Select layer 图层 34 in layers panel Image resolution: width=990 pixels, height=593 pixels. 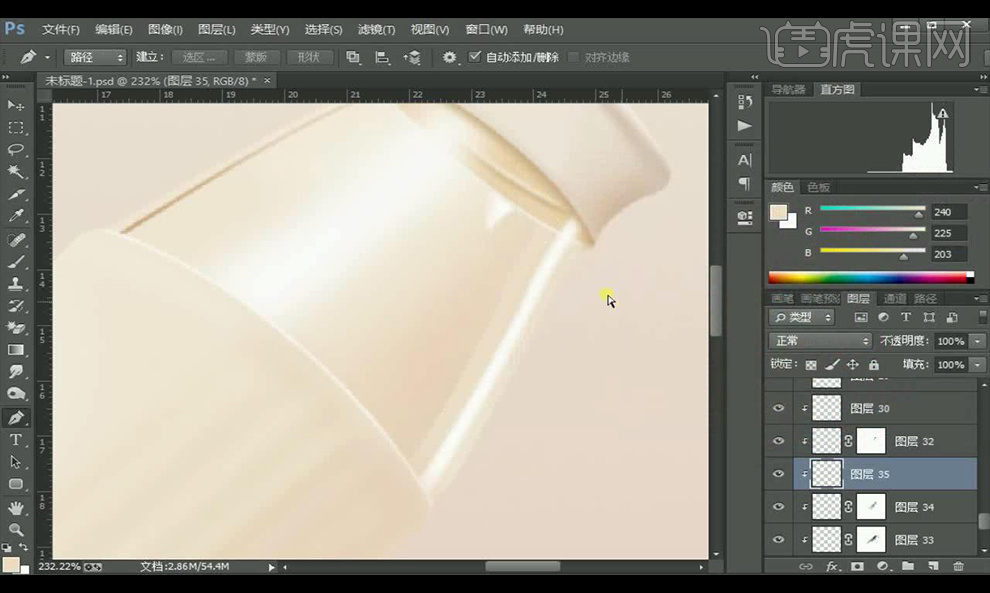[x=913, y=507]
